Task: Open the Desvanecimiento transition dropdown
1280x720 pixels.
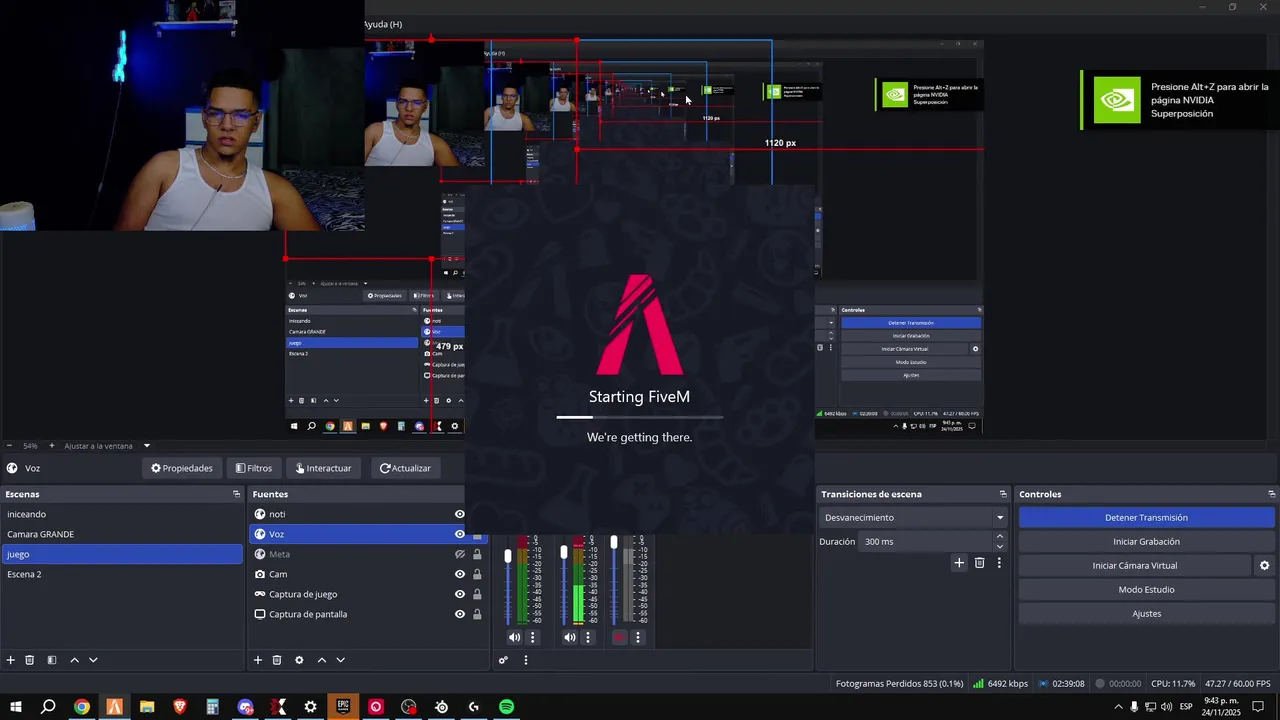Action: point(913,518)
